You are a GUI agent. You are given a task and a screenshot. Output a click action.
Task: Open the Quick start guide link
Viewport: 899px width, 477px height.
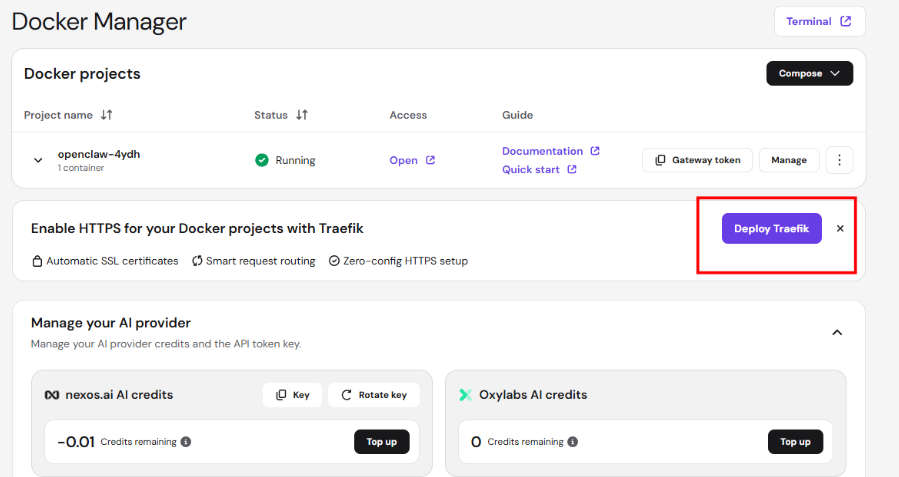pyautogui.click(x=539, y=169)
